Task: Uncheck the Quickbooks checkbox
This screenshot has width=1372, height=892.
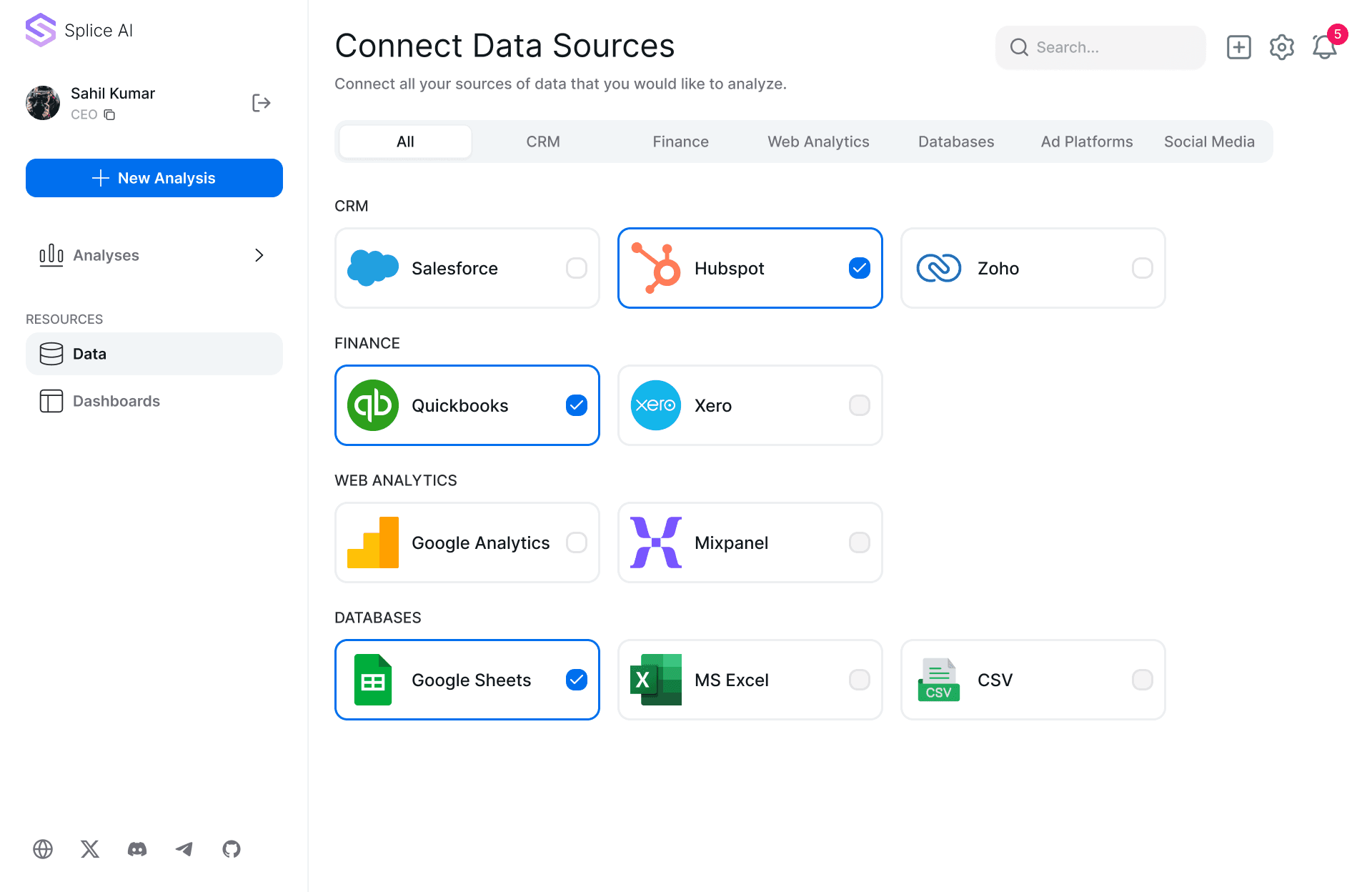Action: point(577,405)
